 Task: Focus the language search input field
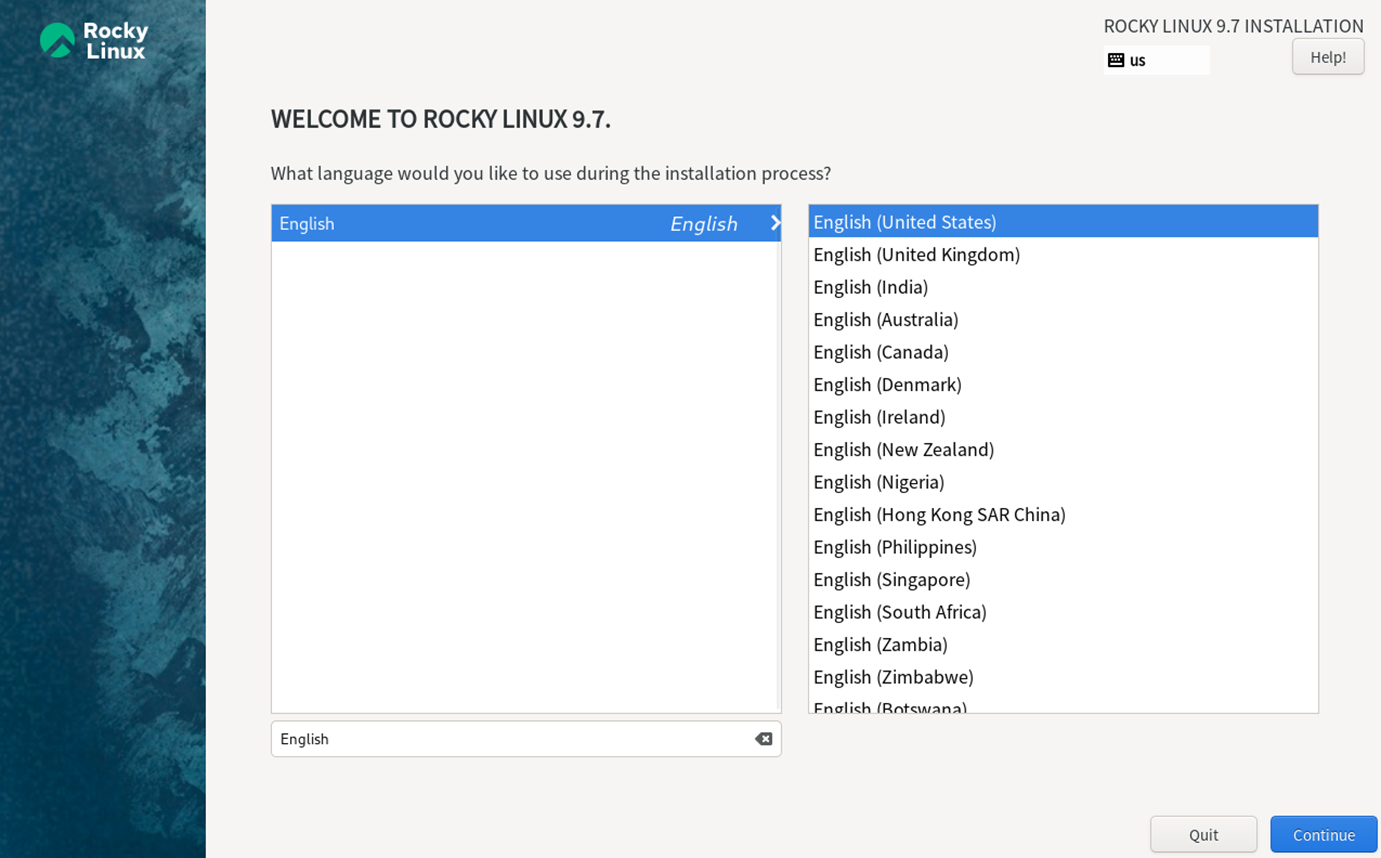point(526,739)
